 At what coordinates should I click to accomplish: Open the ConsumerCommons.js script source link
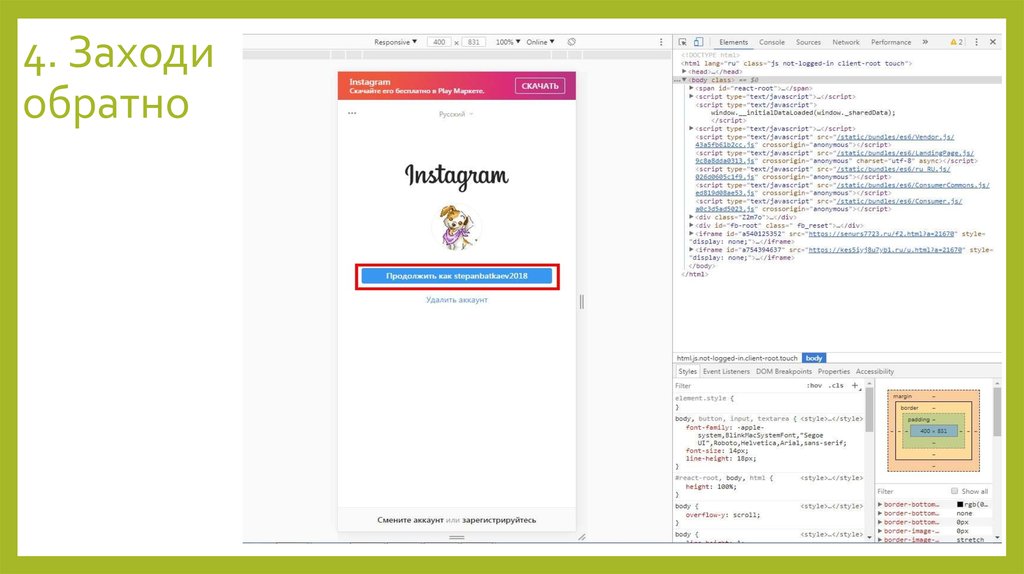[913, 185]
